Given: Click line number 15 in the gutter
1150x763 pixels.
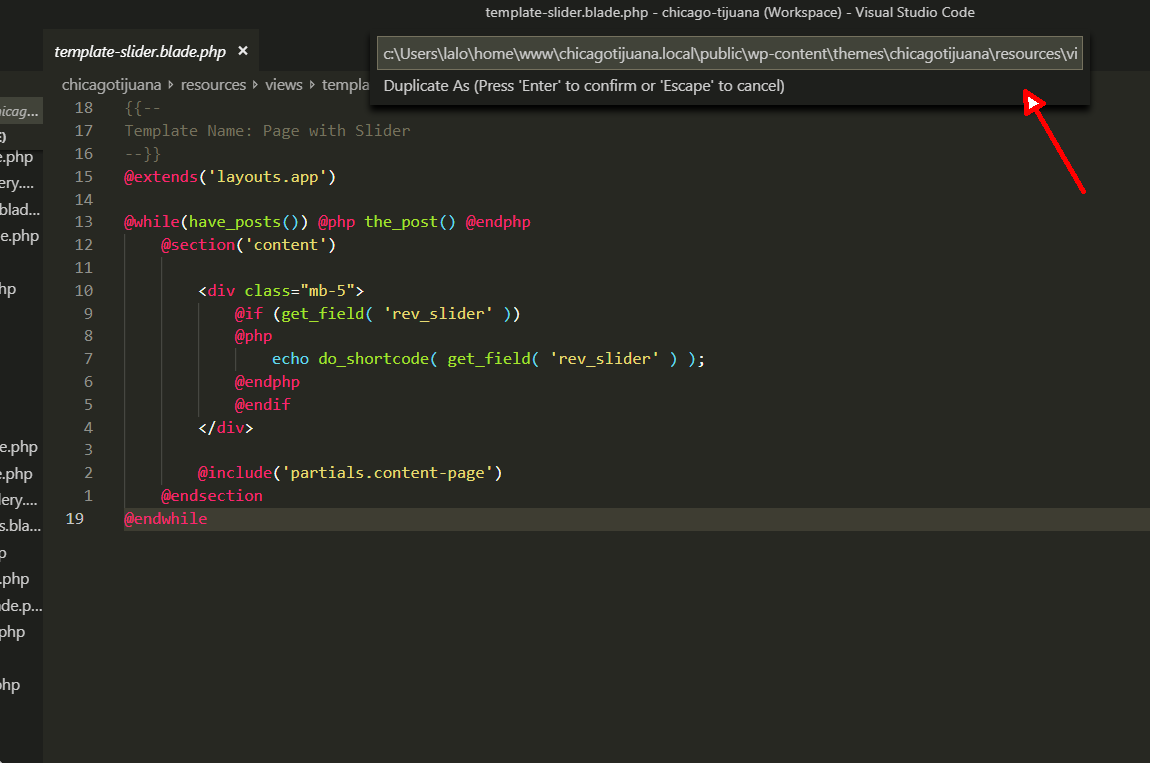Looking at the screenshot, I should [x=84, y=177].
